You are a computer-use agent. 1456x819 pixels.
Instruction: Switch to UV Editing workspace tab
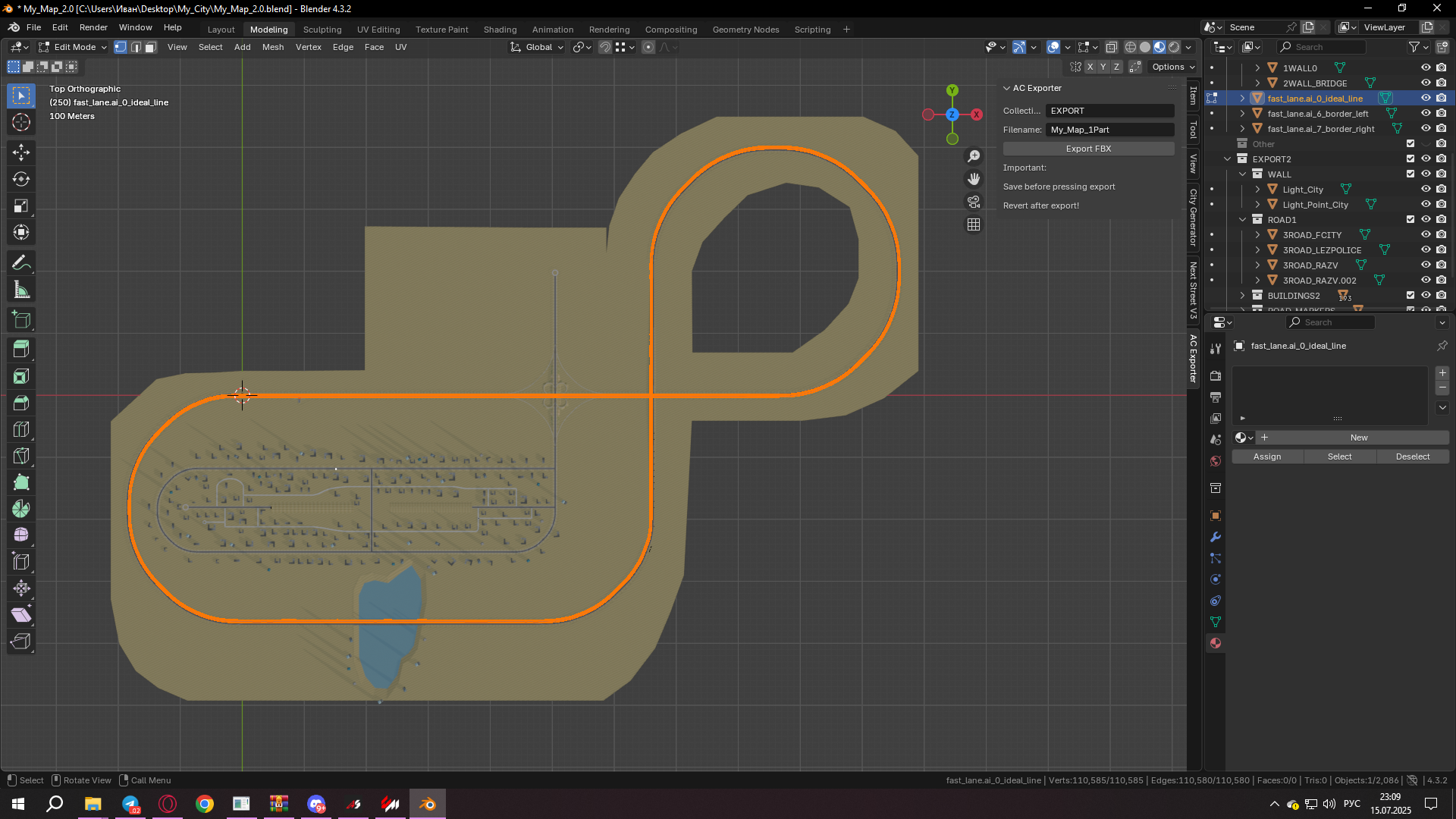(x=378, y=30)
